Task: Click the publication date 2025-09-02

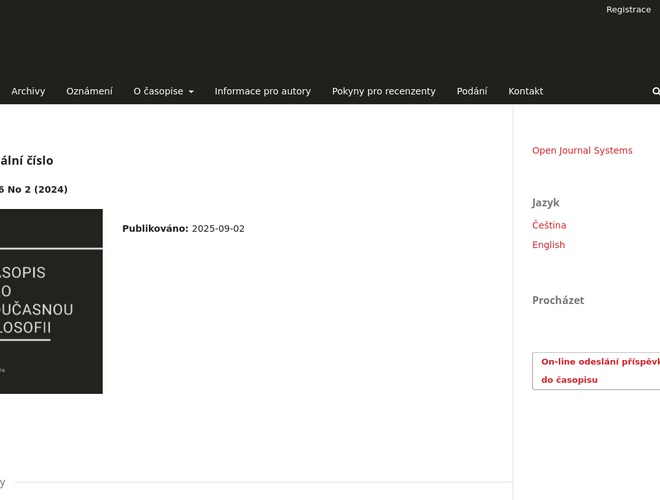Action: [x=218, y=229]
